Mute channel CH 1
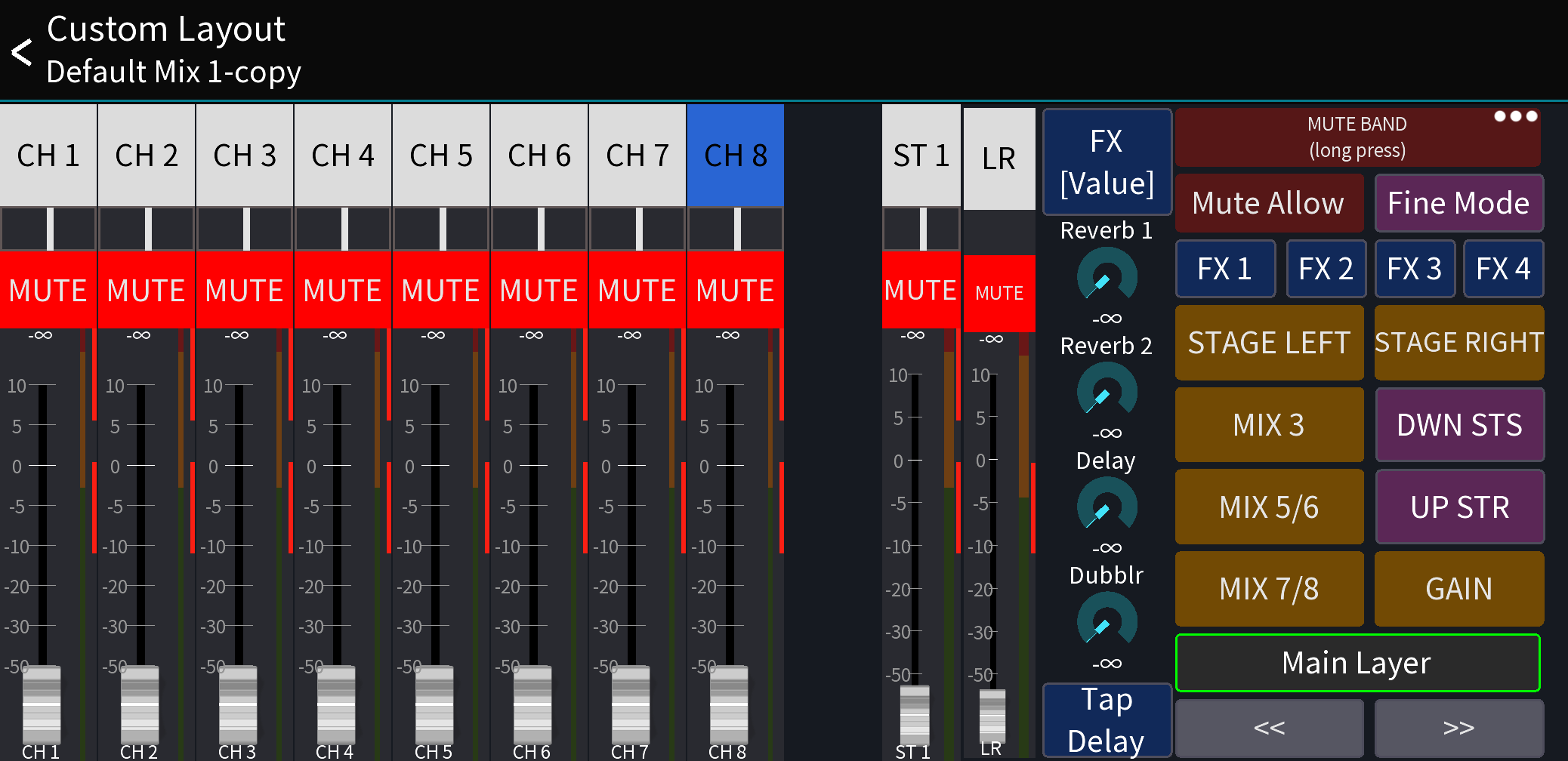The width and height of the screenshot is (1568, 761). pos(47,290)
